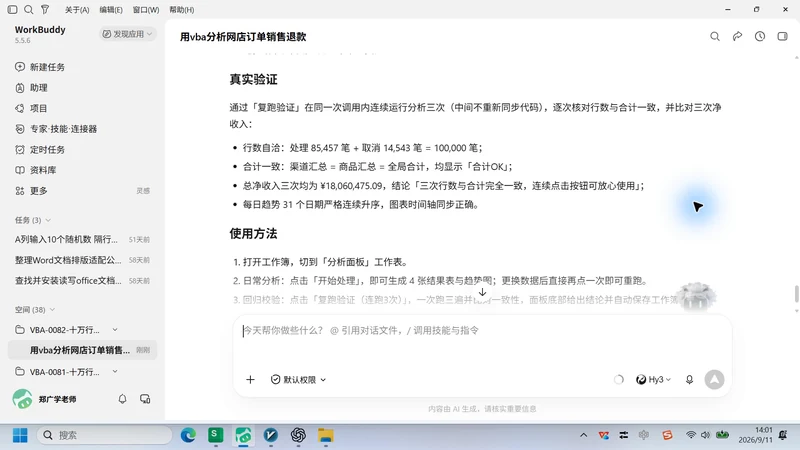Image resolution: width=800 pixels, height=450 pixels.
Task: Open the Windows Start menu
Action: tap(20, 435)
